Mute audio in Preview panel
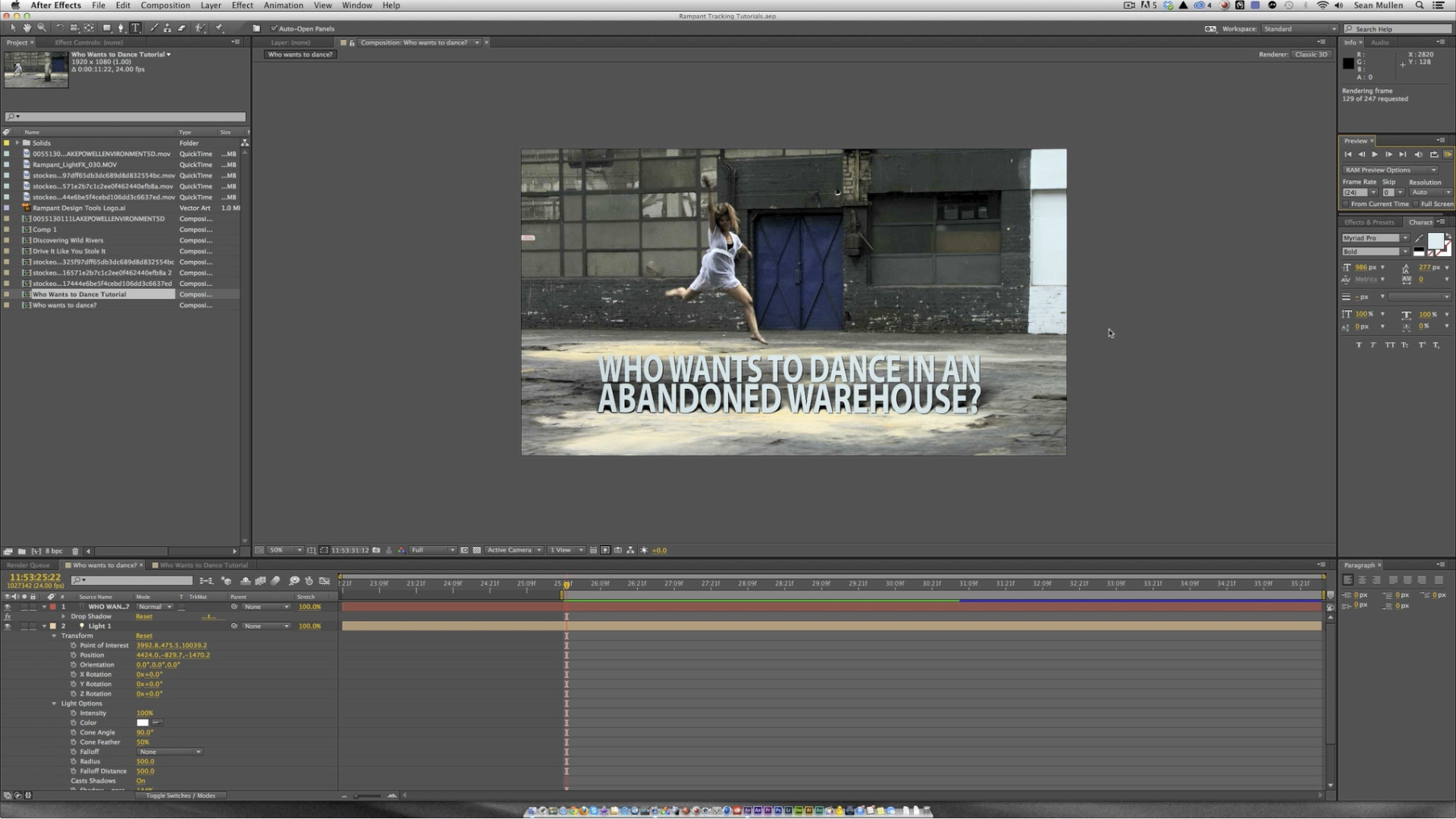Viewport: 1456px width, 819px height. (1418, 155)
